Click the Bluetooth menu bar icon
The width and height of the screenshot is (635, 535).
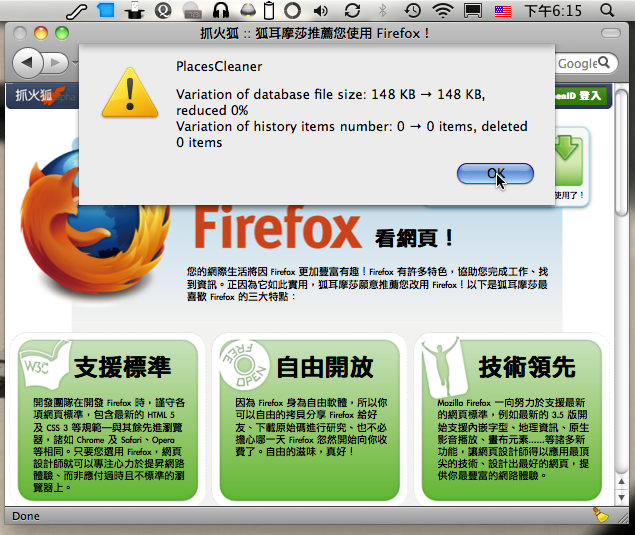click(382, 11)
